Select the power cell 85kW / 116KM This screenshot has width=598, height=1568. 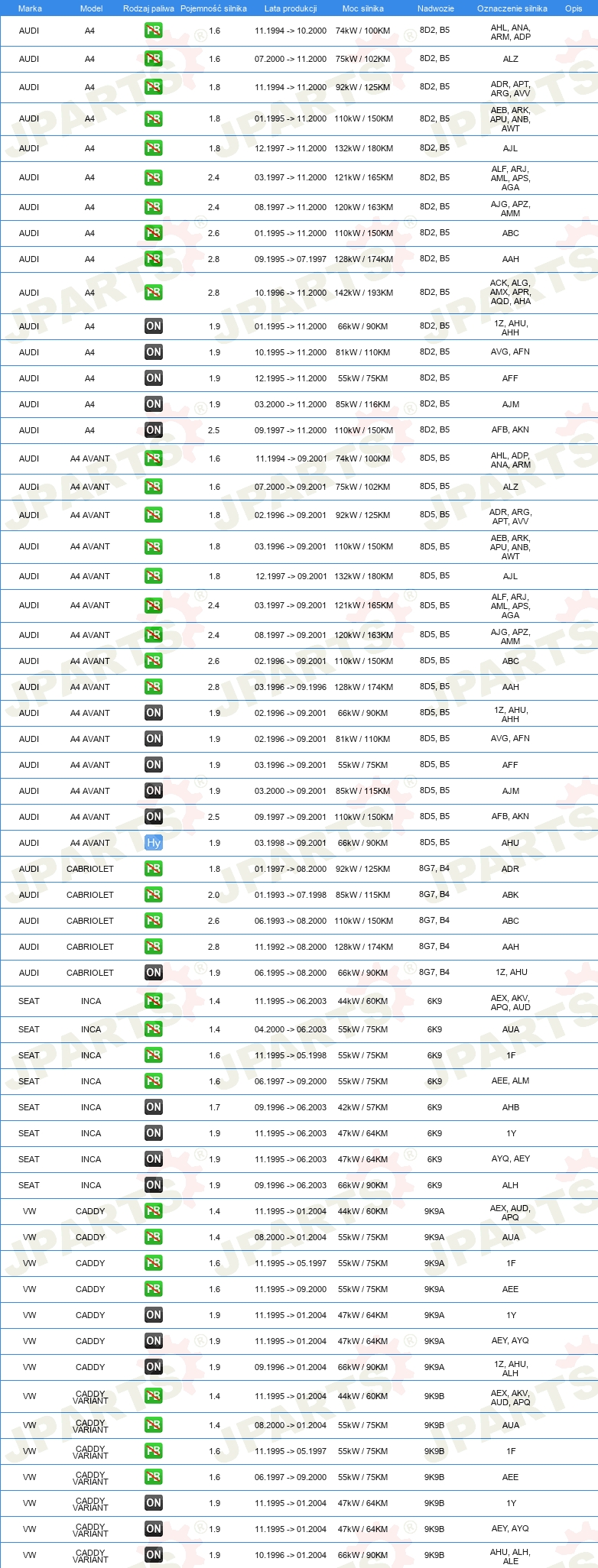362,404
